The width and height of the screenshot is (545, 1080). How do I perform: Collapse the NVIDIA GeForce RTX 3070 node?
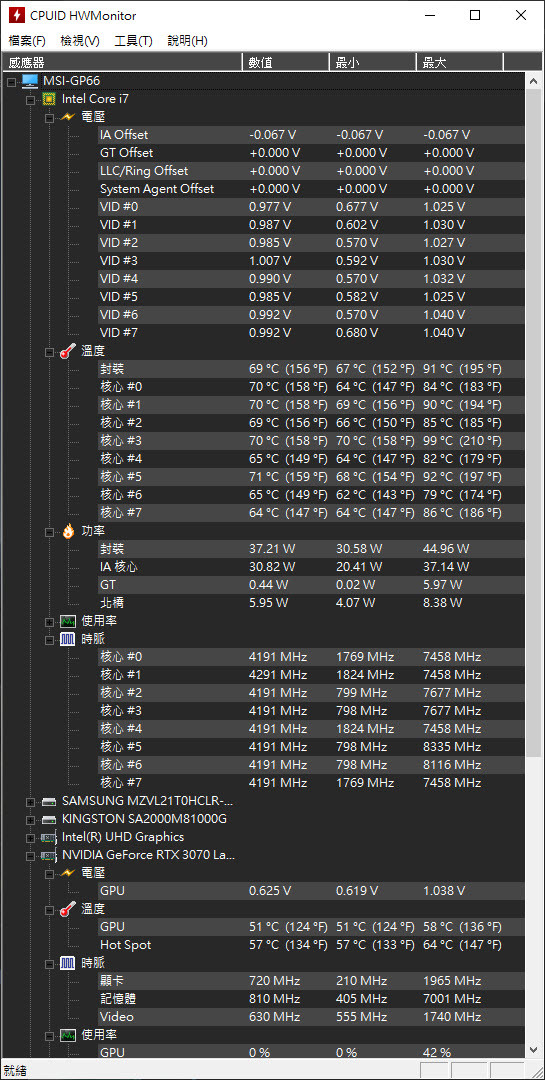click(x=30, y=855)
